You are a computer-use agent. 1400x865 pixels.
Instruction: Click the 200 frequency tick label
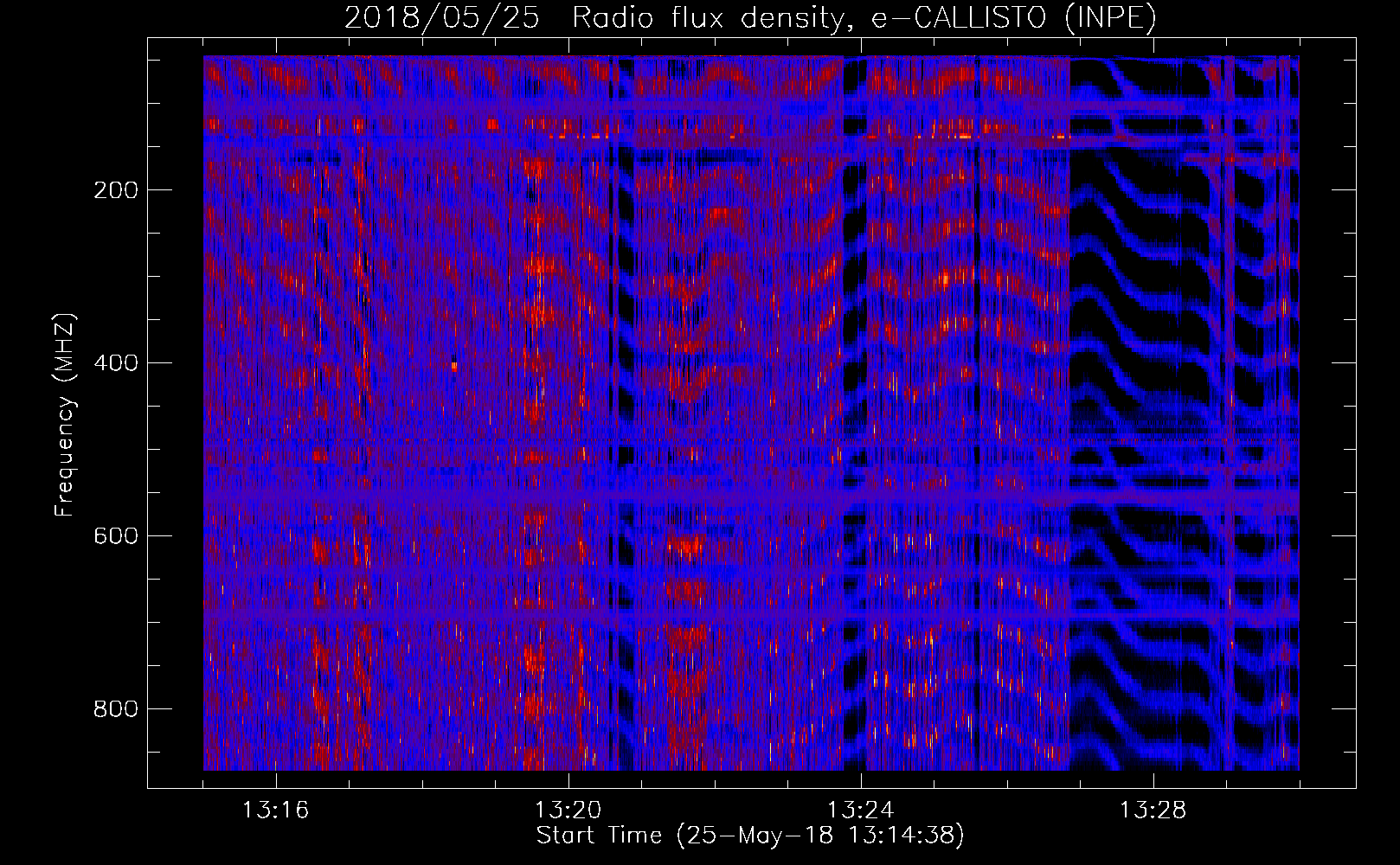coord(116,189)
